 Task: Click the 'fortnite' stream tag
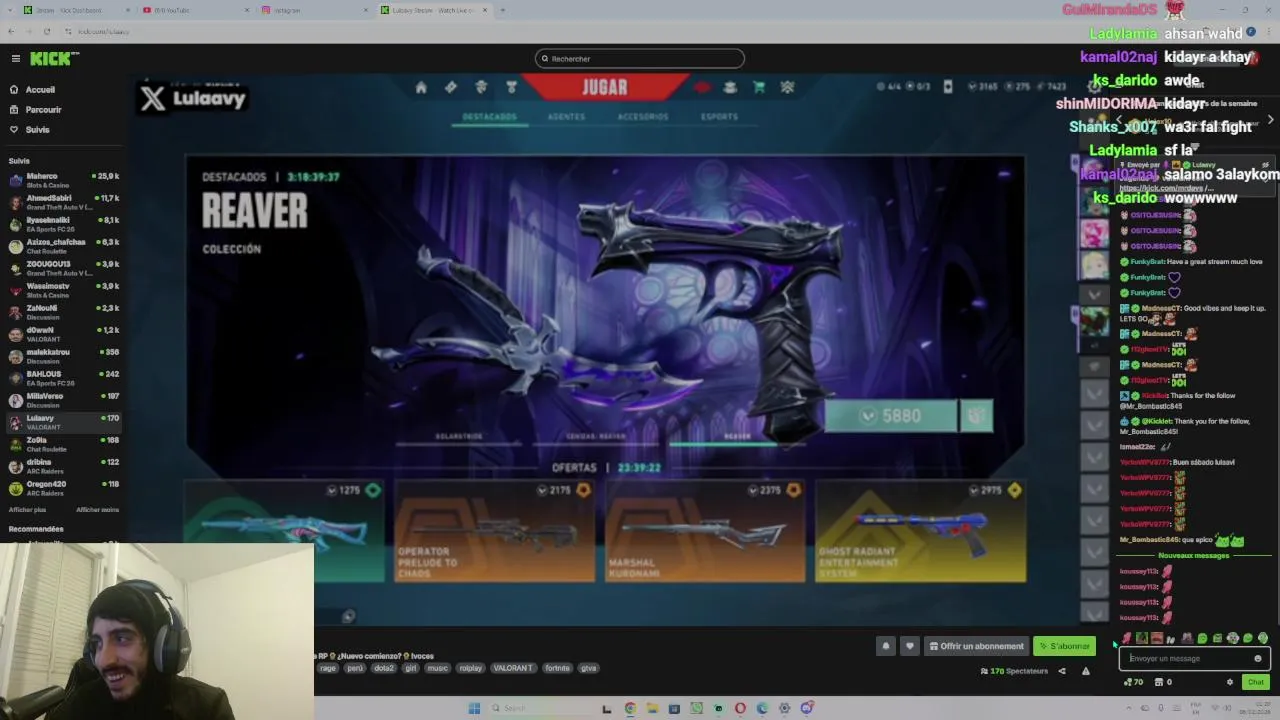tap(557, 668)
